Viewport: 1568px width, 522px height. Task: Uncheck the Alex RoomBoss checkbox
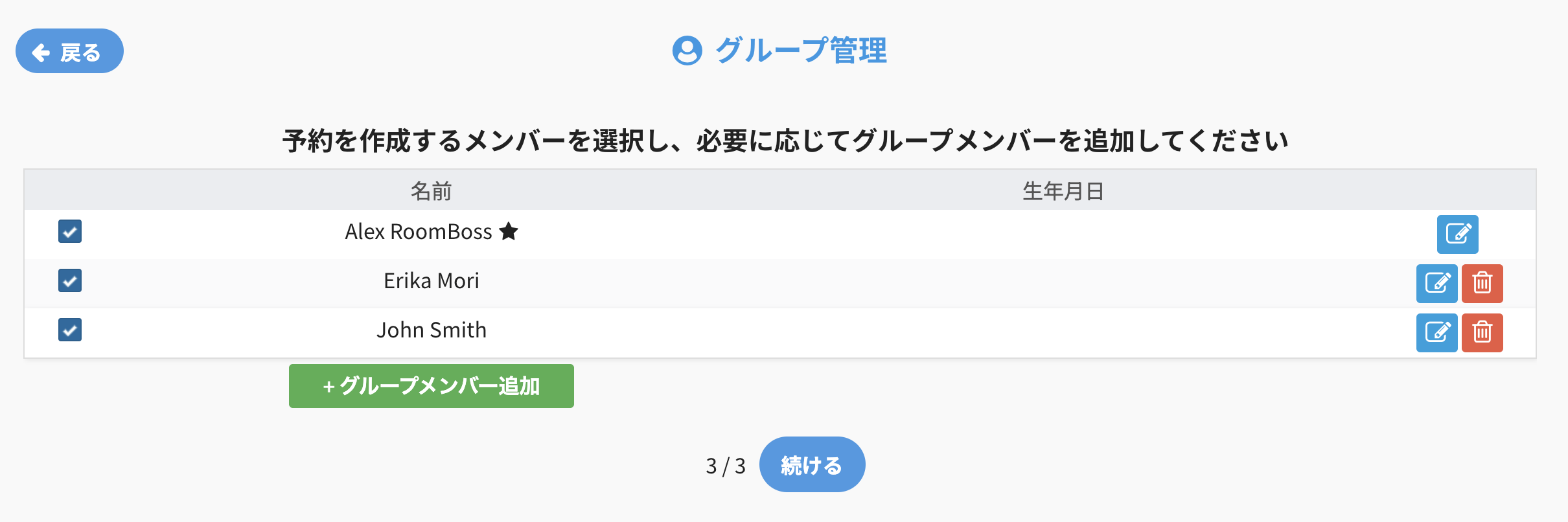coord(70,231)
